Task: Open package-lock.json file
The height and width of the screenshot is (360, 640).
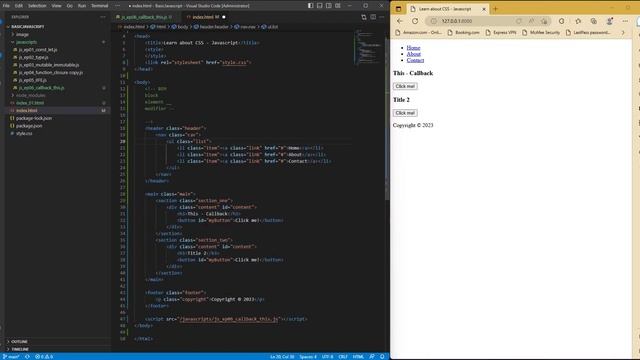Action: tap(34, 118)
